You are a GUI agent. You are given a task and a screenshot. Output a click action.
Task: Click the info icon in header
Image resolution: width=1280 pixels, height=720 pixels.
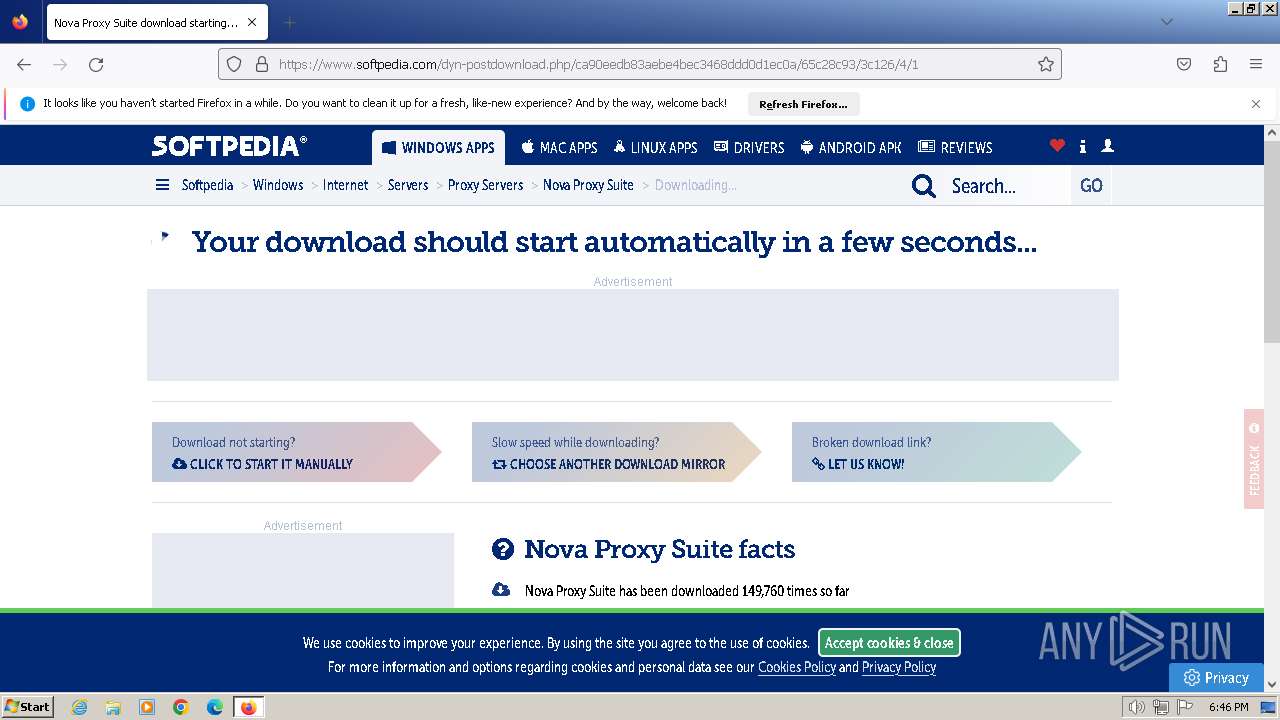tap(1083, 146)
